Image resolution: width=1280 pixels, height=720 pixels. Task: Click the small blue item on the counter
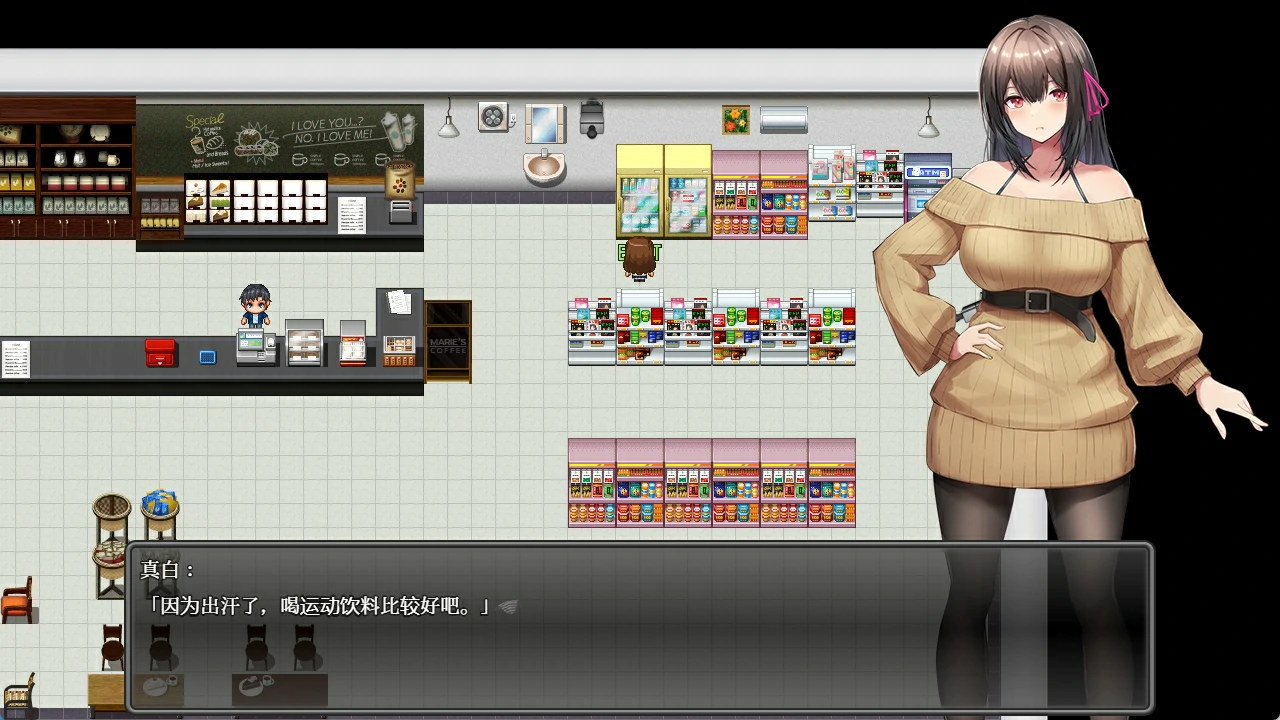(208, 356)
